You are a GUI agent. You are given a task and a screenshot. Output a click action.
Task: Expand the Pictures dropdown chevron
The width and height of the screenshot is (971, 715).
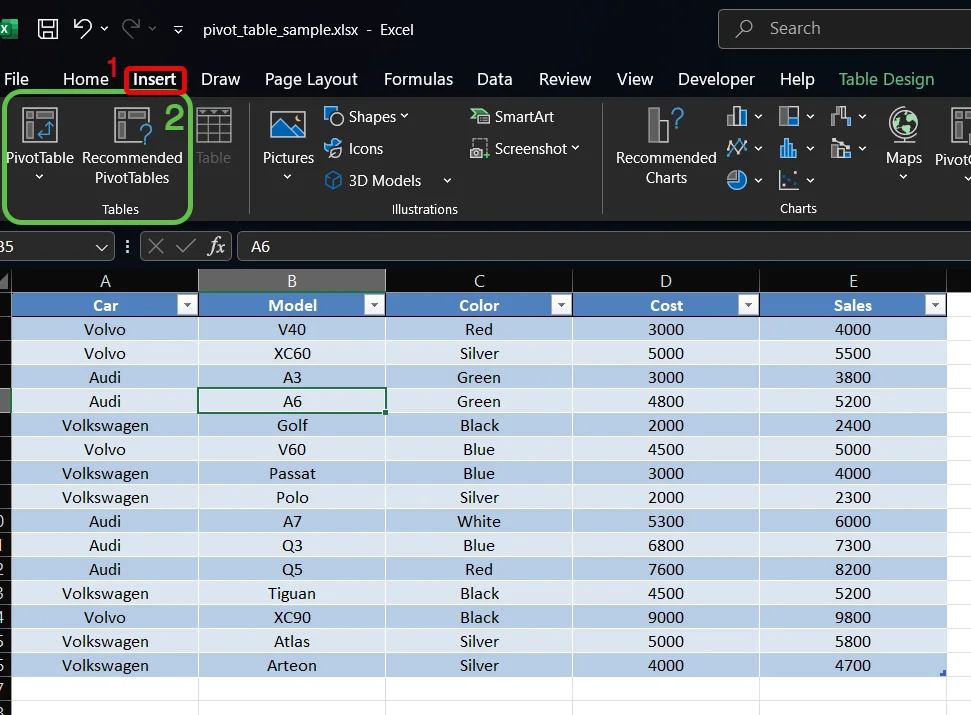pos(287,177)
